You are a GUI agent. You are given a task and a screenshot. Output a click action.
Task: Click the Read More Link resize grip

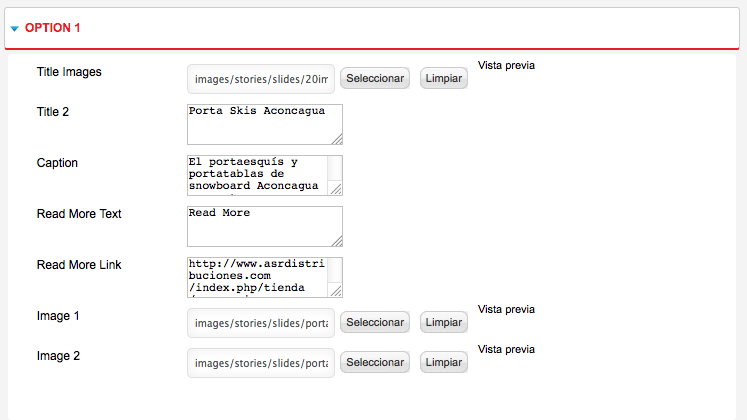[336, 291]
